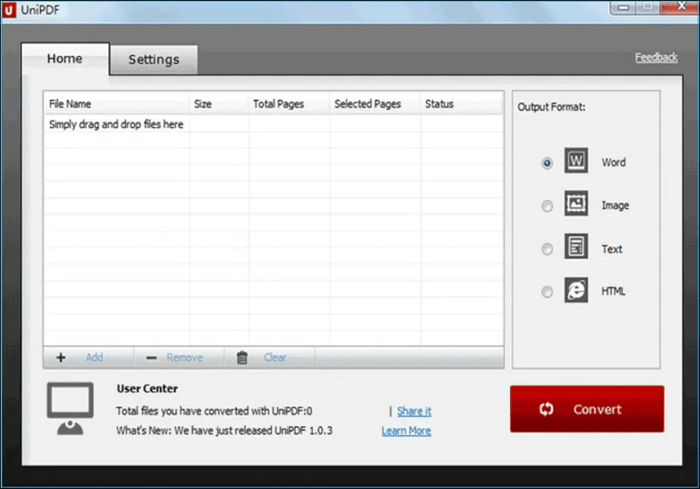
Task: Click the Clear list button label
Action: point(275,357)
